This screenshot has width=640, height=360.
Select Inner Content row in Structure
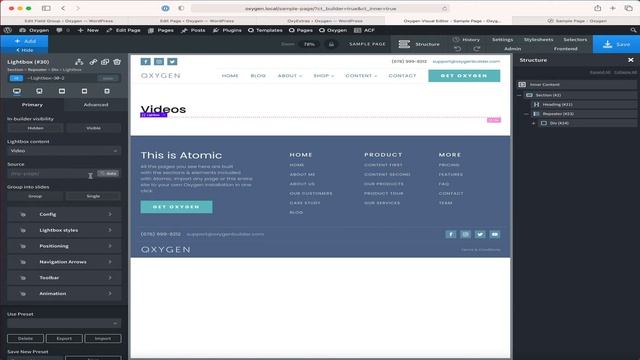point(576,84)
